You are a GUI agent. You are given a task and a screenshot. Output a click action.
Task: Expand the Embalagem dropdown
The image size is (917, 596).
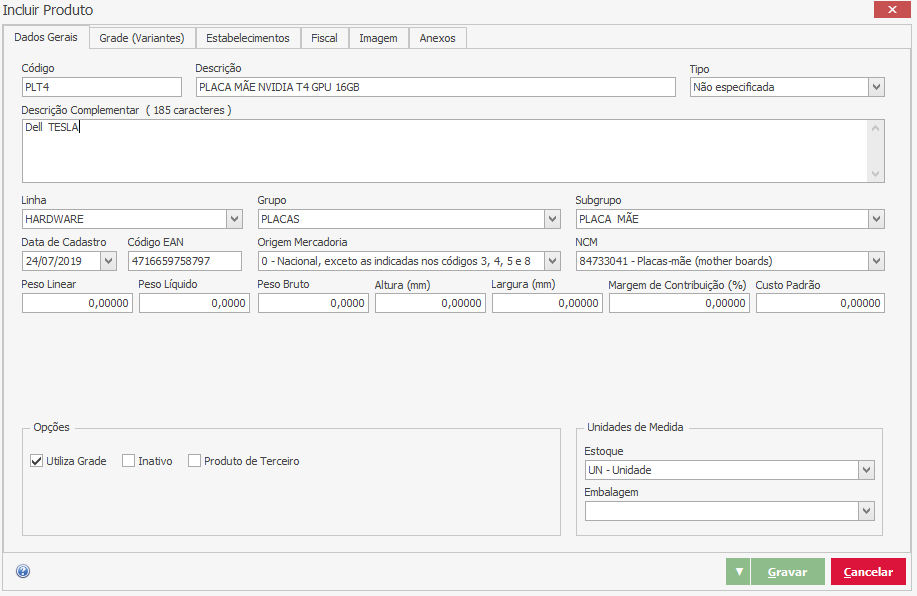tap(866, 511)
